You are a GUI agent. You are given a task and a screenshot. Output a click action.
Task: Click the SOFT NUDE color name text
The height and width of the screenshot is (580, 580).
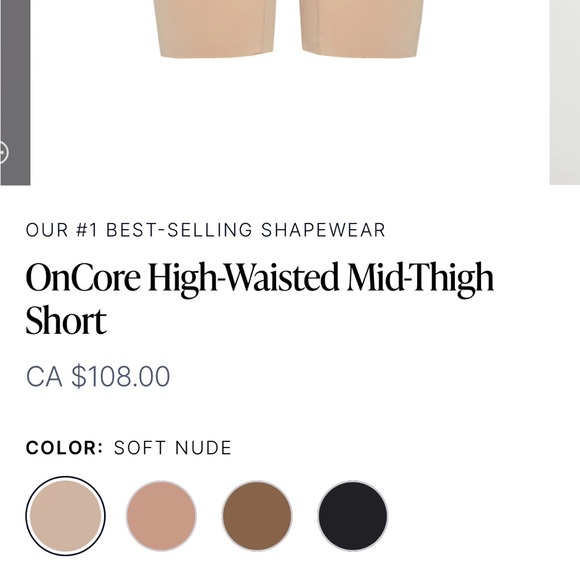point(173,448)
